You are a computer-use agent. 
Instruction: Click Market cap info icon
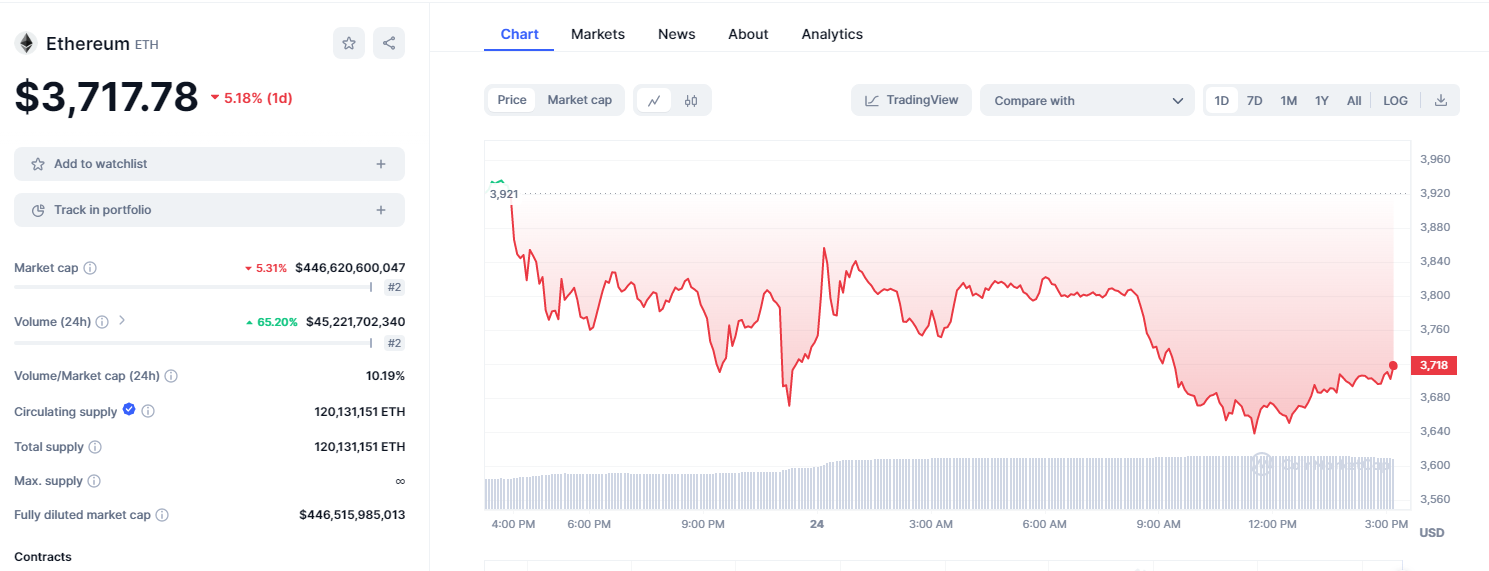[90, 268]
